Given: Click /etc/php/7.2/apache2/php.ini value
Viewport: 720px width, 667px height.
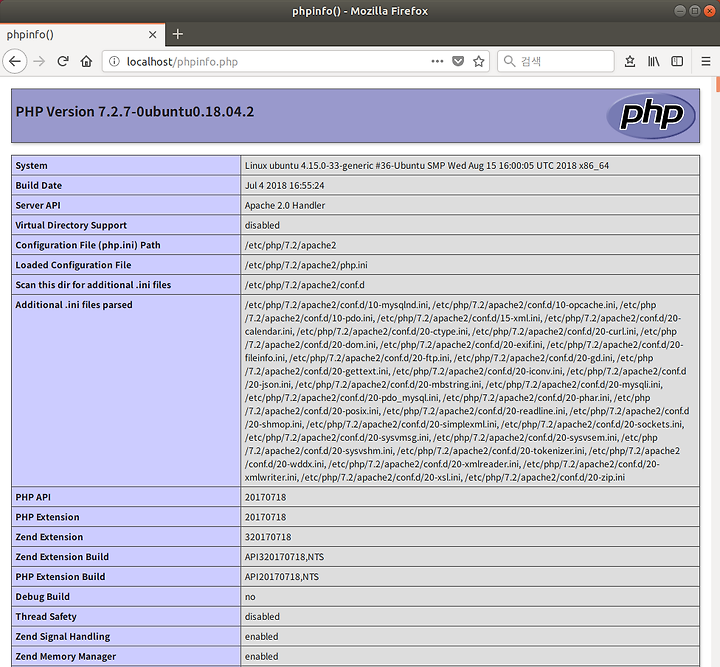Looking at the screenshot, I should pos(306,265).
